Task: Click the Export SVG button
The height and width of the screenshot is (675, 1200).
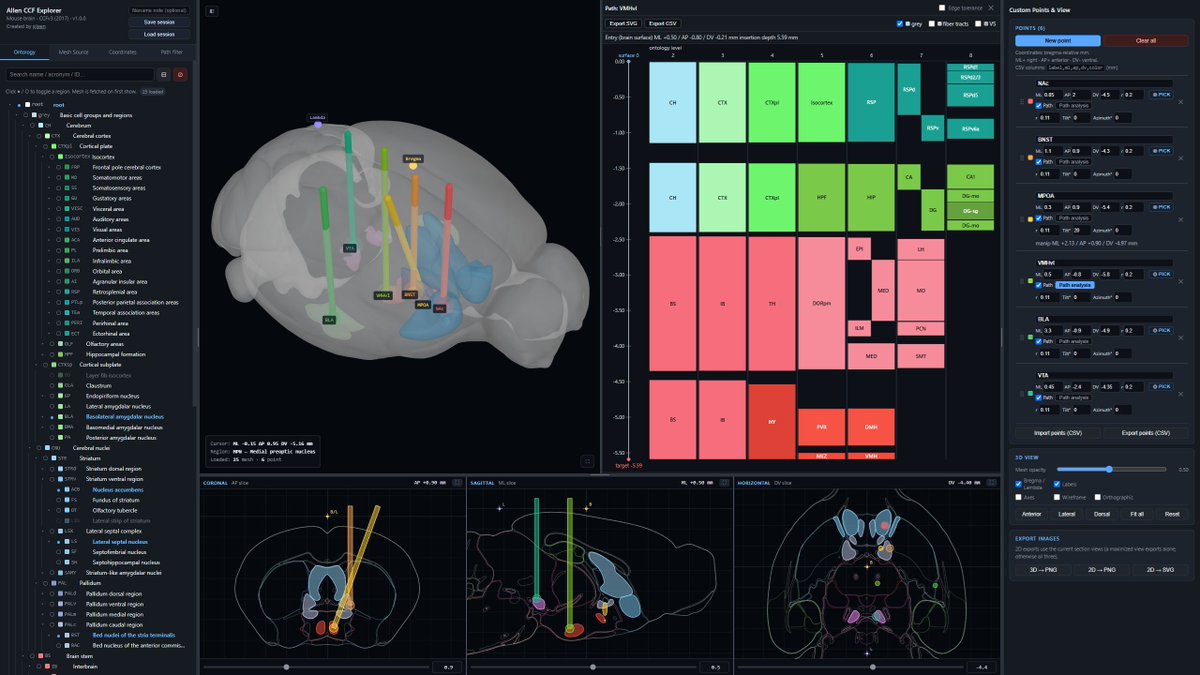Action: click(623, 23)
